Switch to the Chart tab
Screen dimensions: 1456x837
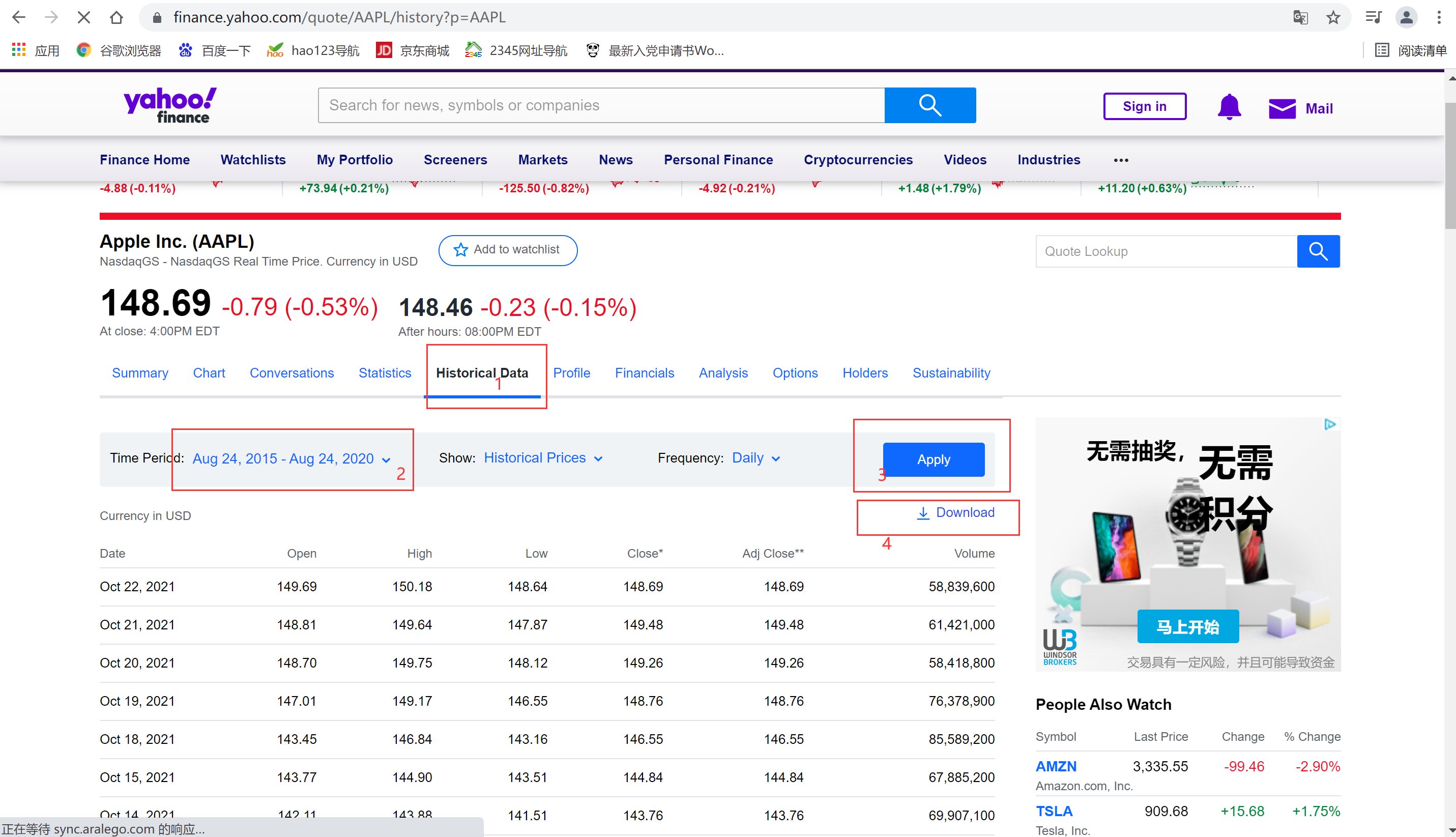point(209,373)
